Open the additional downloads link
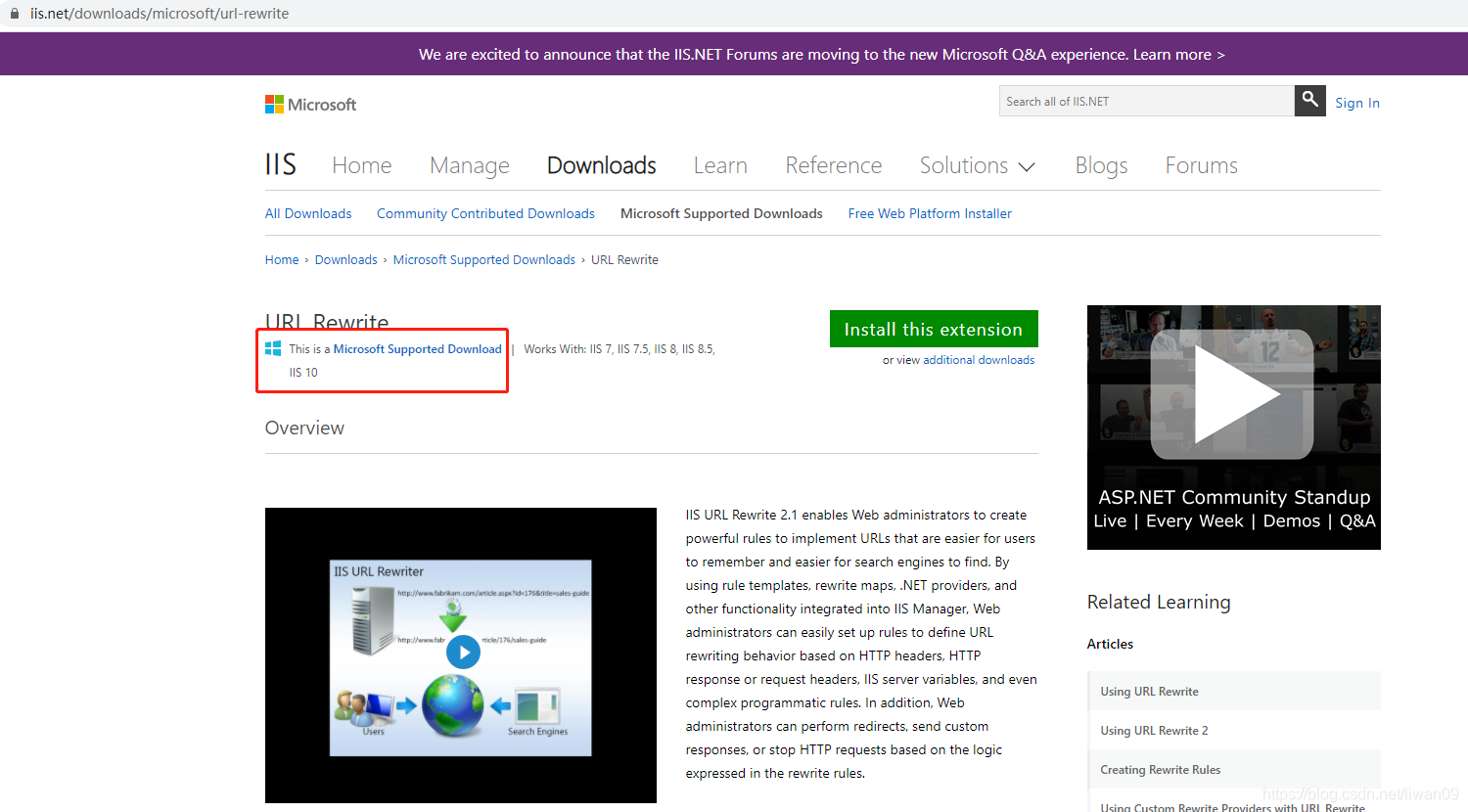 979,360
